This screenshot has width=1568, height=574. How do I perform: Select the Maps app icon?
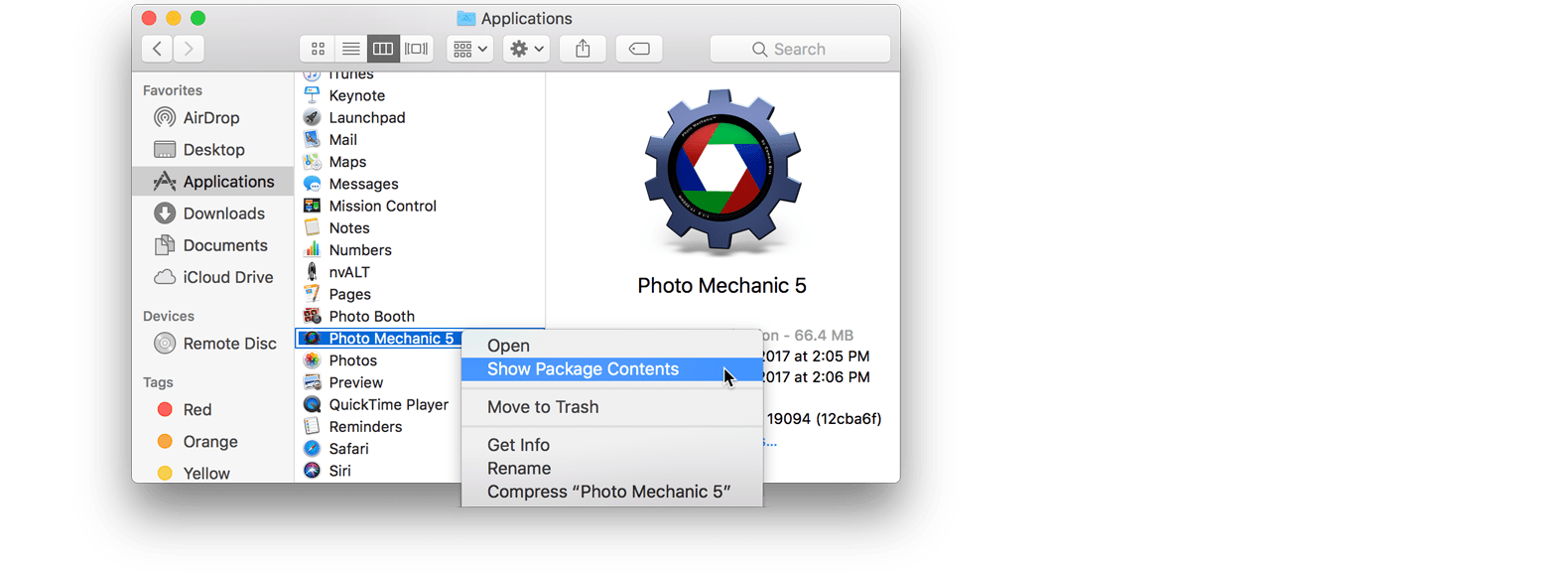[312, 161]
